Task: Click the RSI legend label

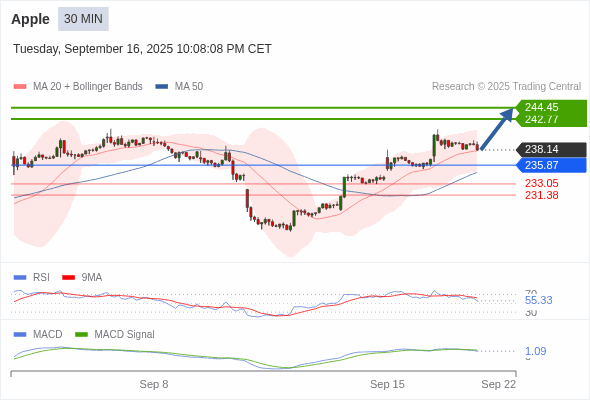Action: (41, 277)
